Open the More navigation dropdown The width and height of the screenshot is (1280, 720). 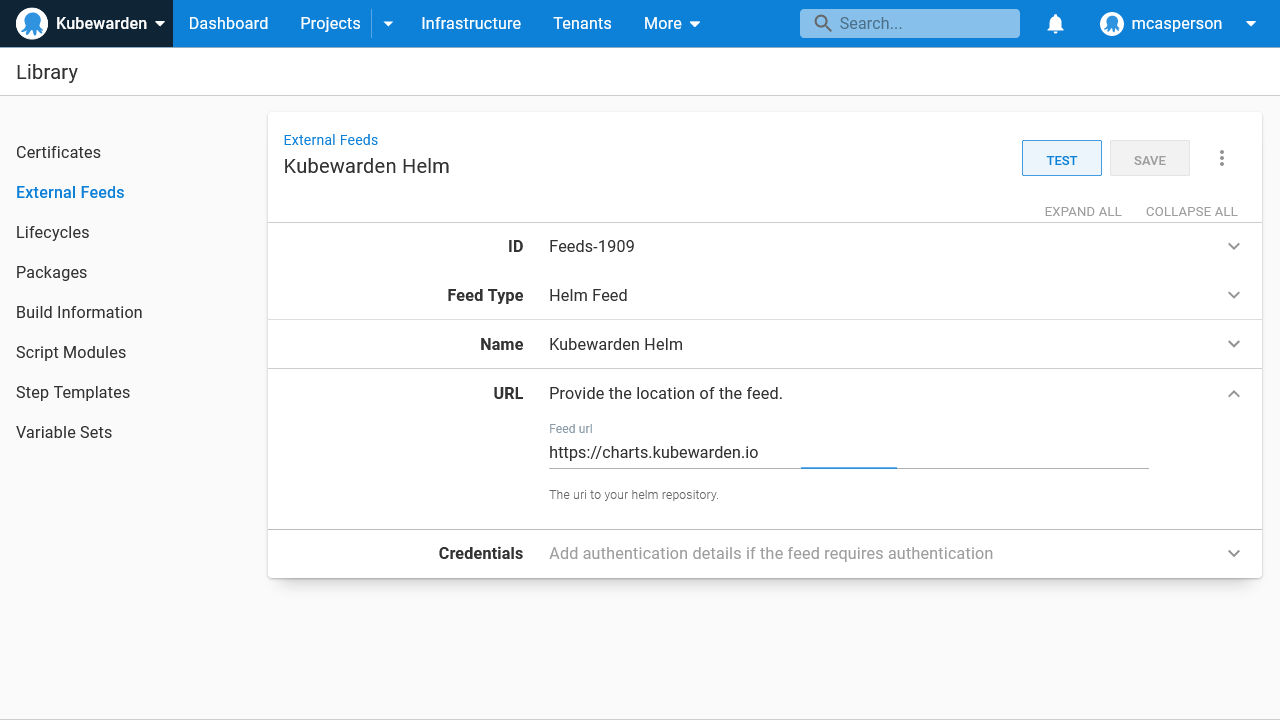(x=671, y=23)
